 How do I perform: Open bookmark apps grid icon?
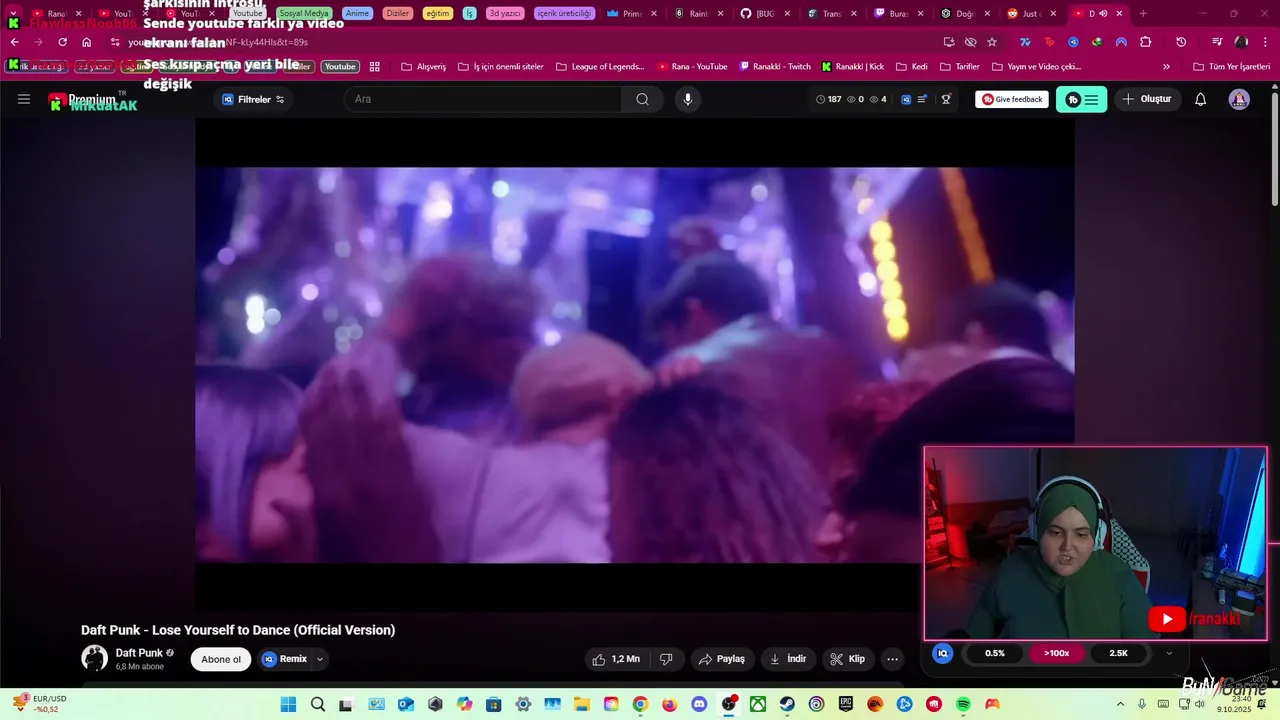[375, 67]
